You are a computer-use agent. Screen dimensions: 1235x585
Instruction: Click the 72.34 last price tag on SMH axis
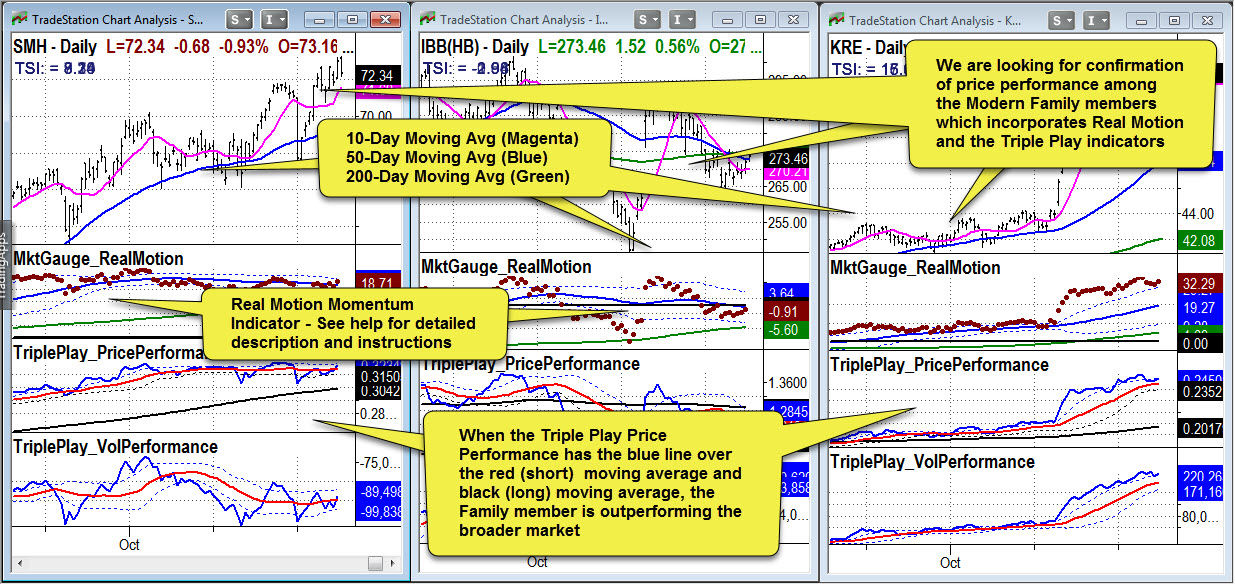(x=378, y=76)
